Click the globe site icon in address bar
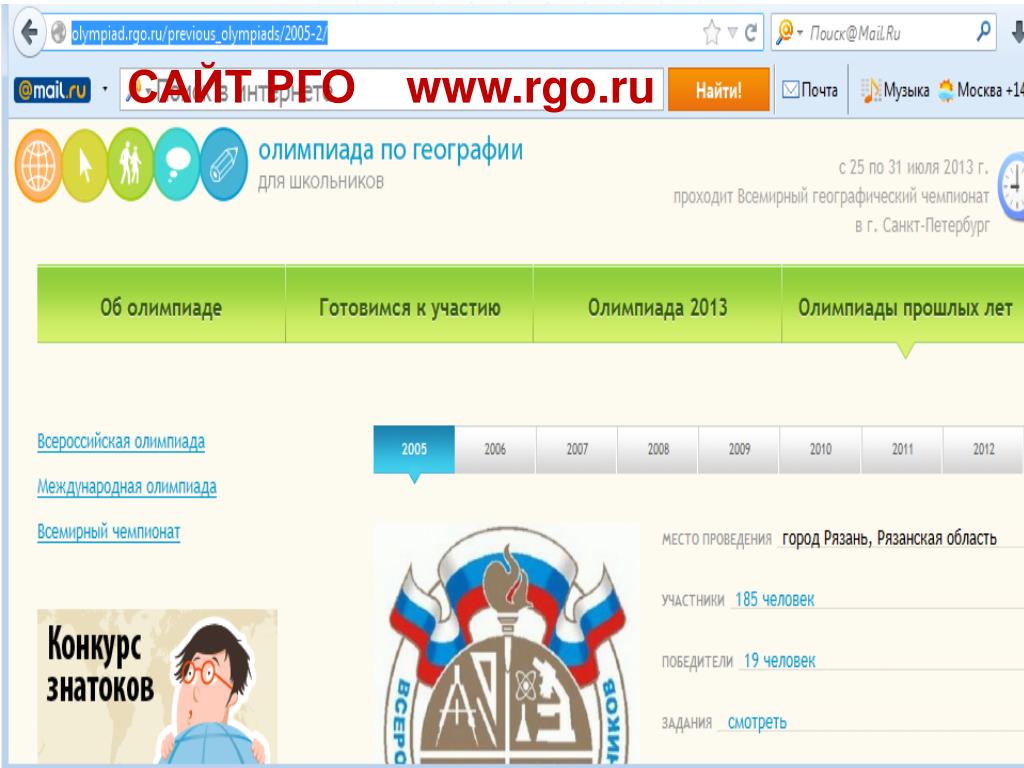The image size is (1024, 768). 59,33
